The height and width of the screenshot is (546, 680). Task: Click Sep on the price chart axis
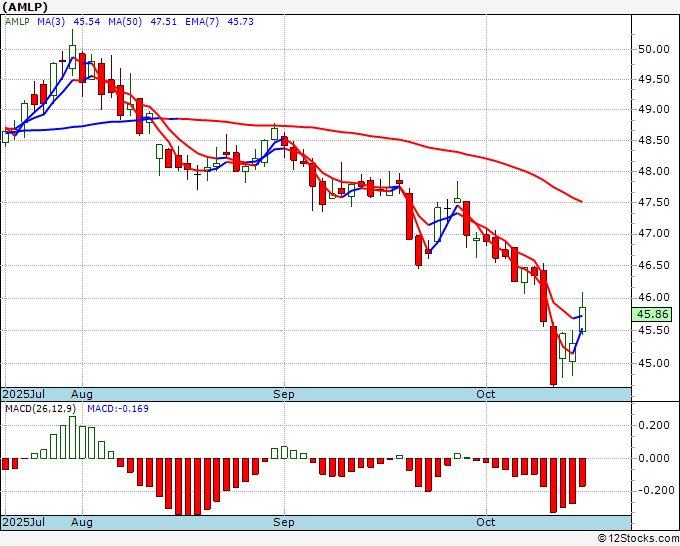284,394
